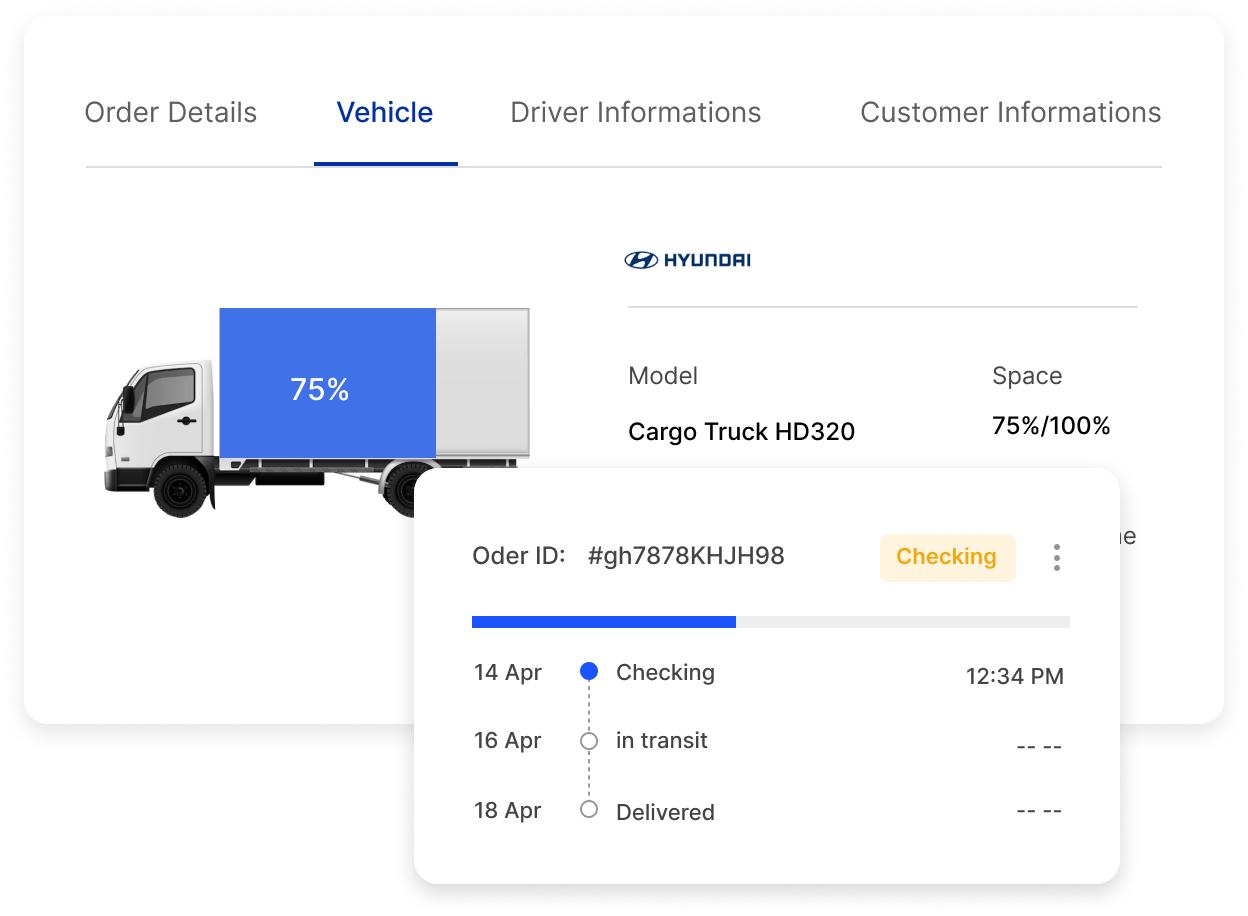Switch to the Driver Informations tab
Image resolution: width=1248 pixels, height=916 pixels.
point(635,112)
